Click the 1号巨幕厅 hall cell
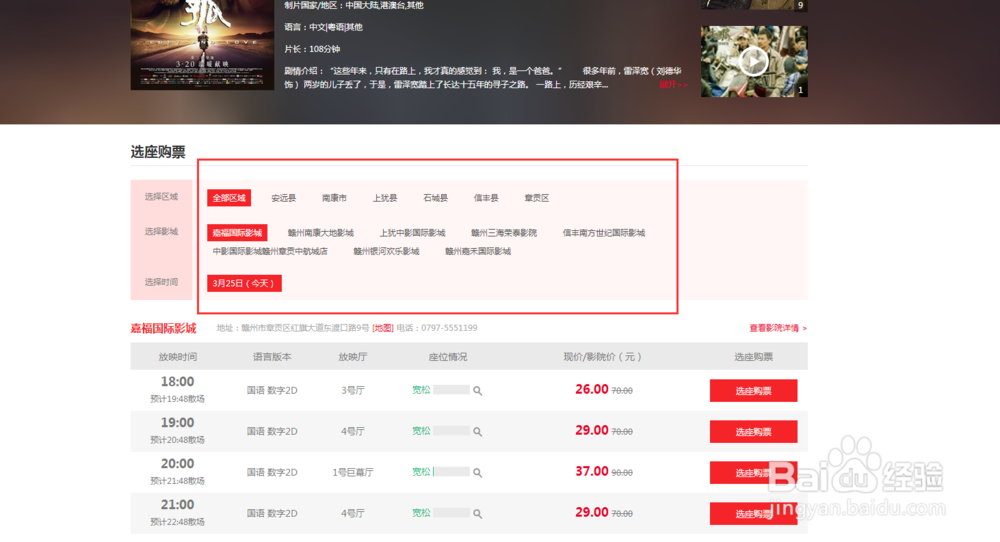Viewport: 1000px width, 542px height. point(353,472)
